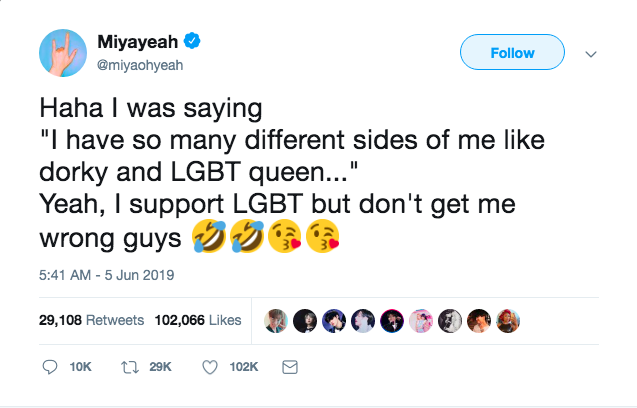Open the Miyayeah display name link
The image size is (637, 408).
(x=138, y=41)
